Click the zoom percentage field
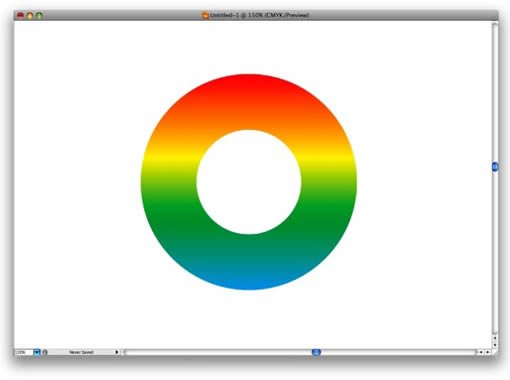This screenshot has height=380, width=510. pos(23,352)
